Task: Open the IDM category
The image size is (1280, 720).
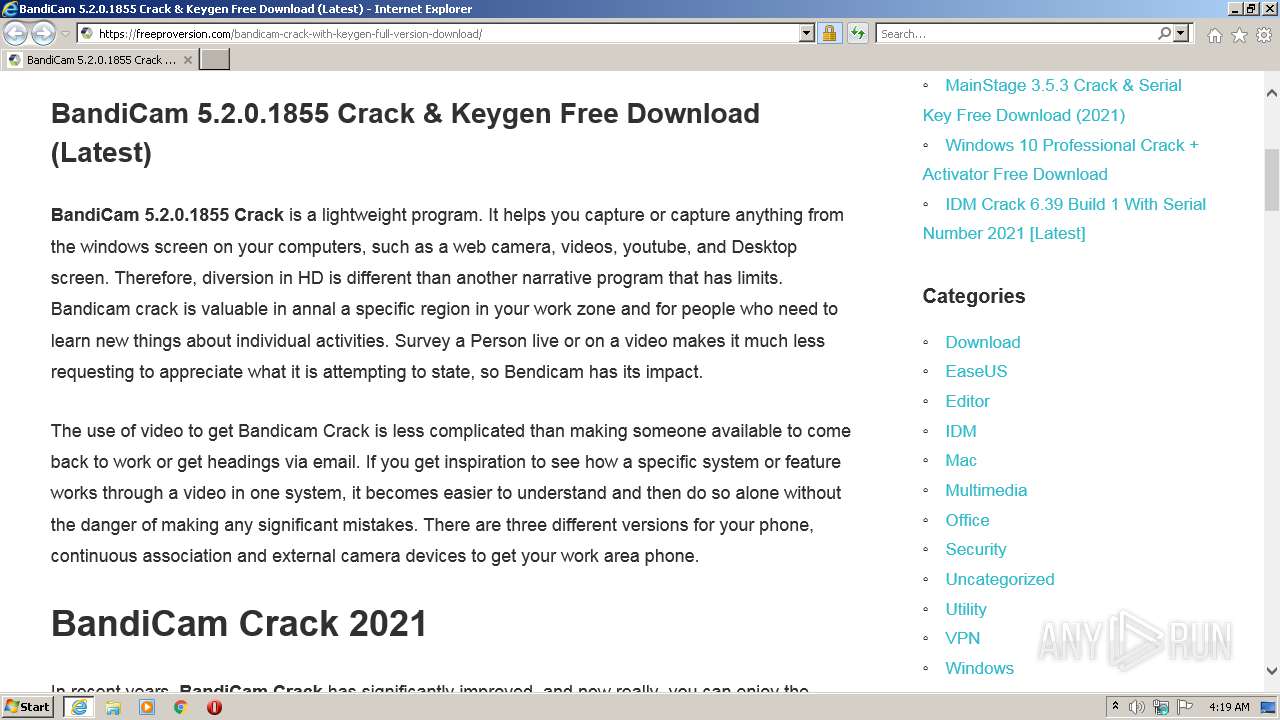Action: pyautogui.click(x=960, y=431)
